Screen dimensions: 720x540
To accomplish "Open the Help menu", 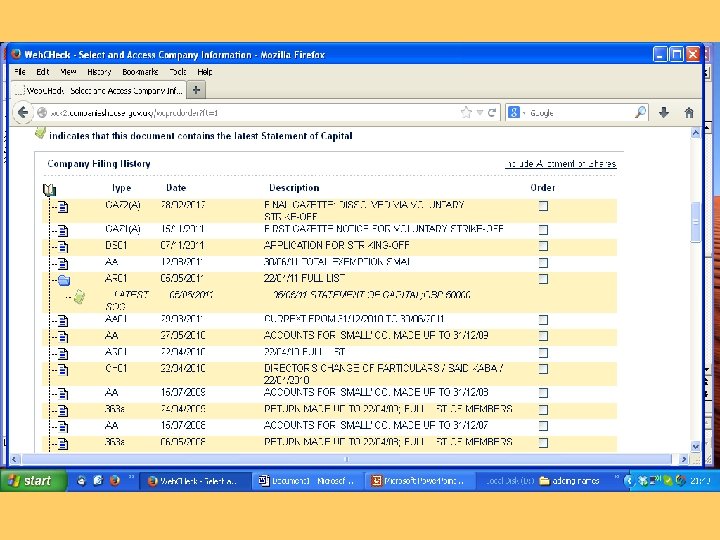I will [205, 72].
